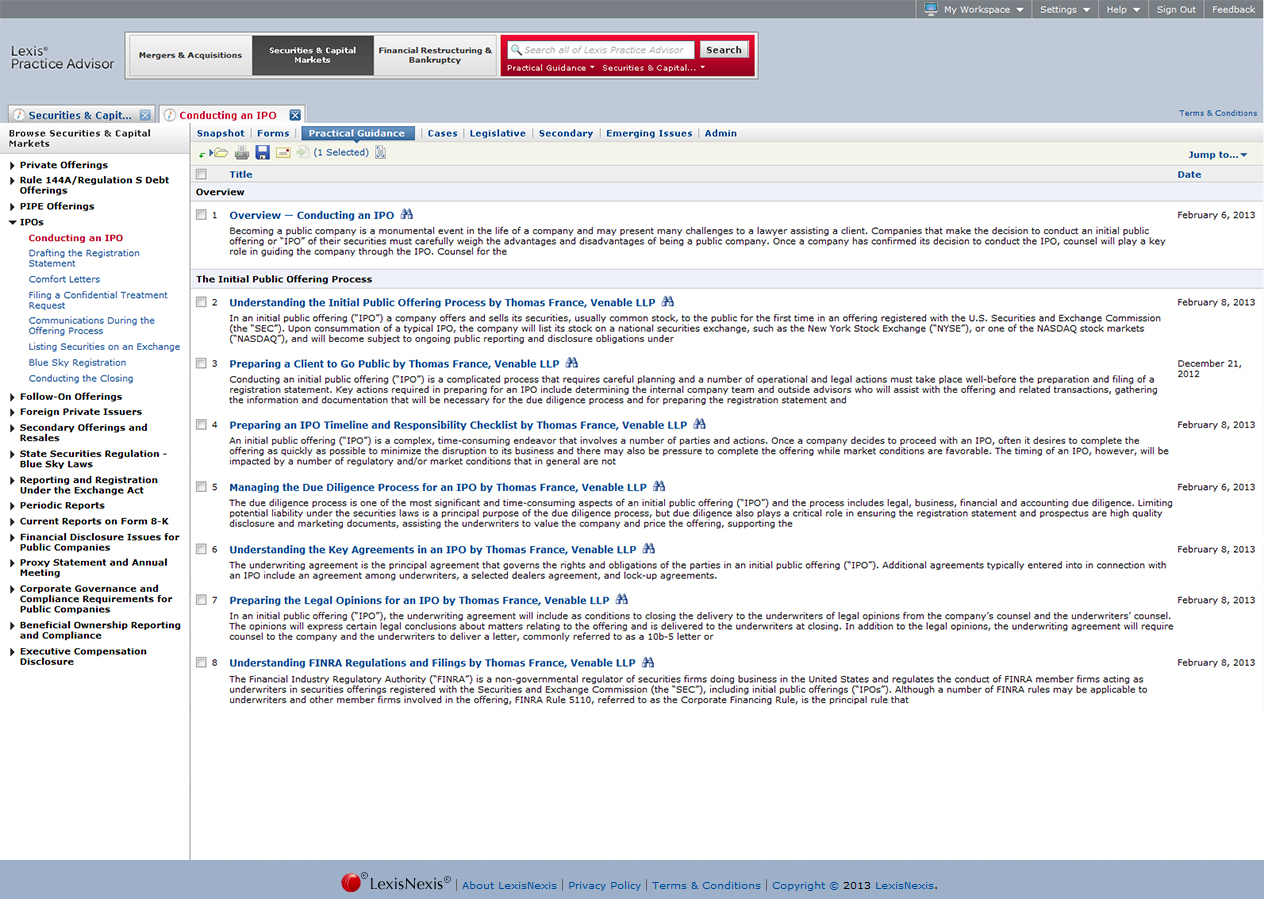This screenshot has height=899, width=1264.
Task: Expand the Executive Compensation Disclosure node
Action: (12, 652)
